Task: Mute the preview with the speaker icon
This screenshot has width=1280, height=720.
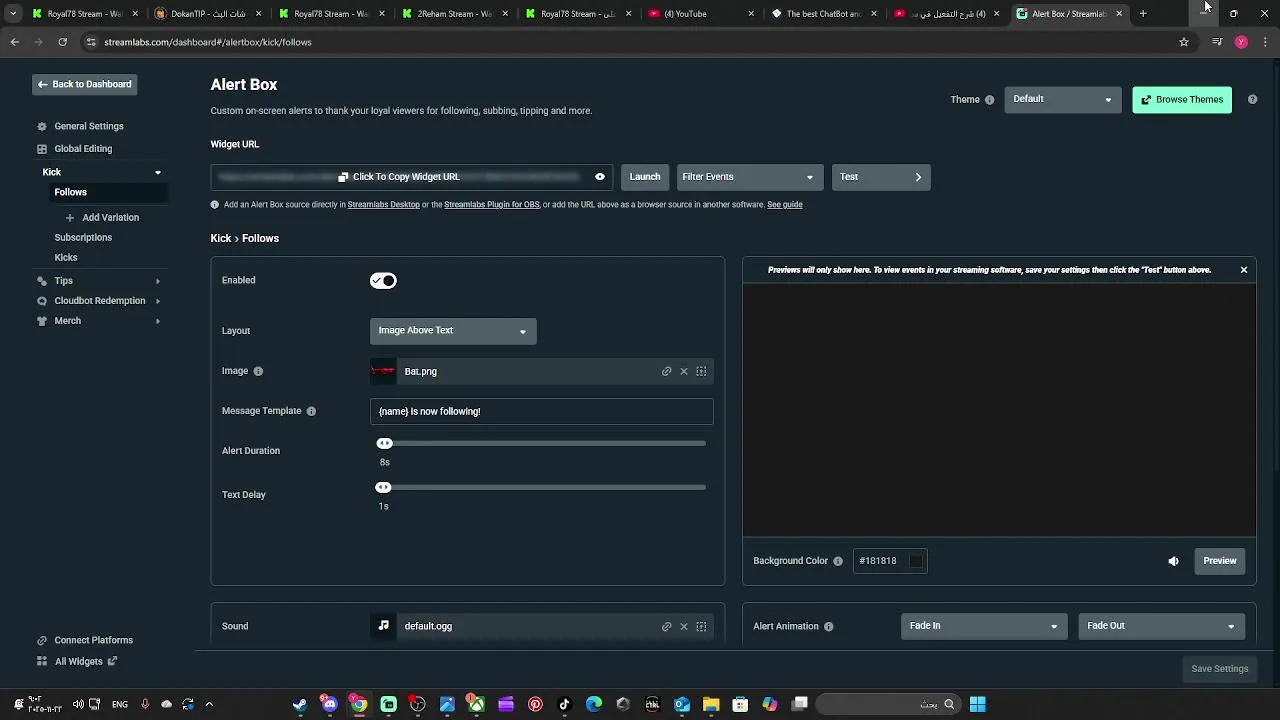Action: click(1174, 561)
